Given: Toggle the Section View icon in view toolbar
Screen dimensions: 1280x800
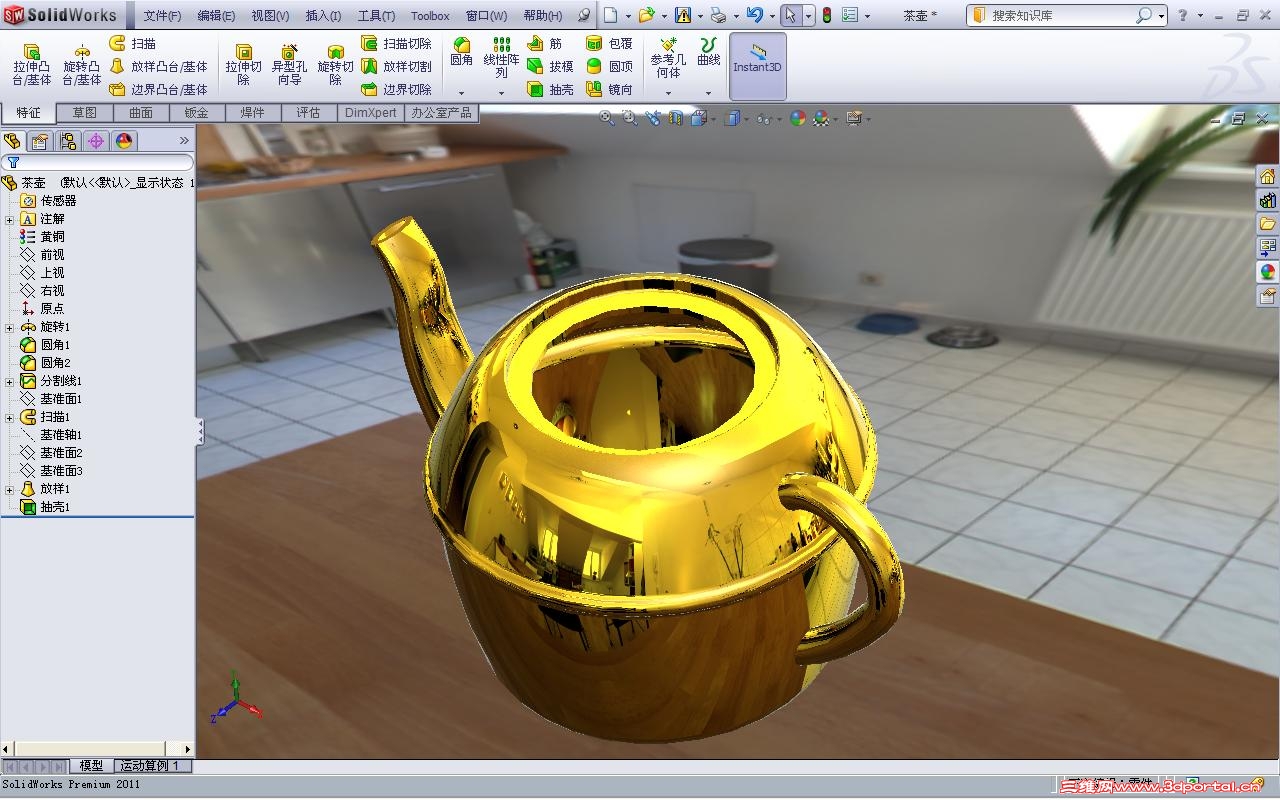Looking at the screenshot, I should (x=675, y=118).
